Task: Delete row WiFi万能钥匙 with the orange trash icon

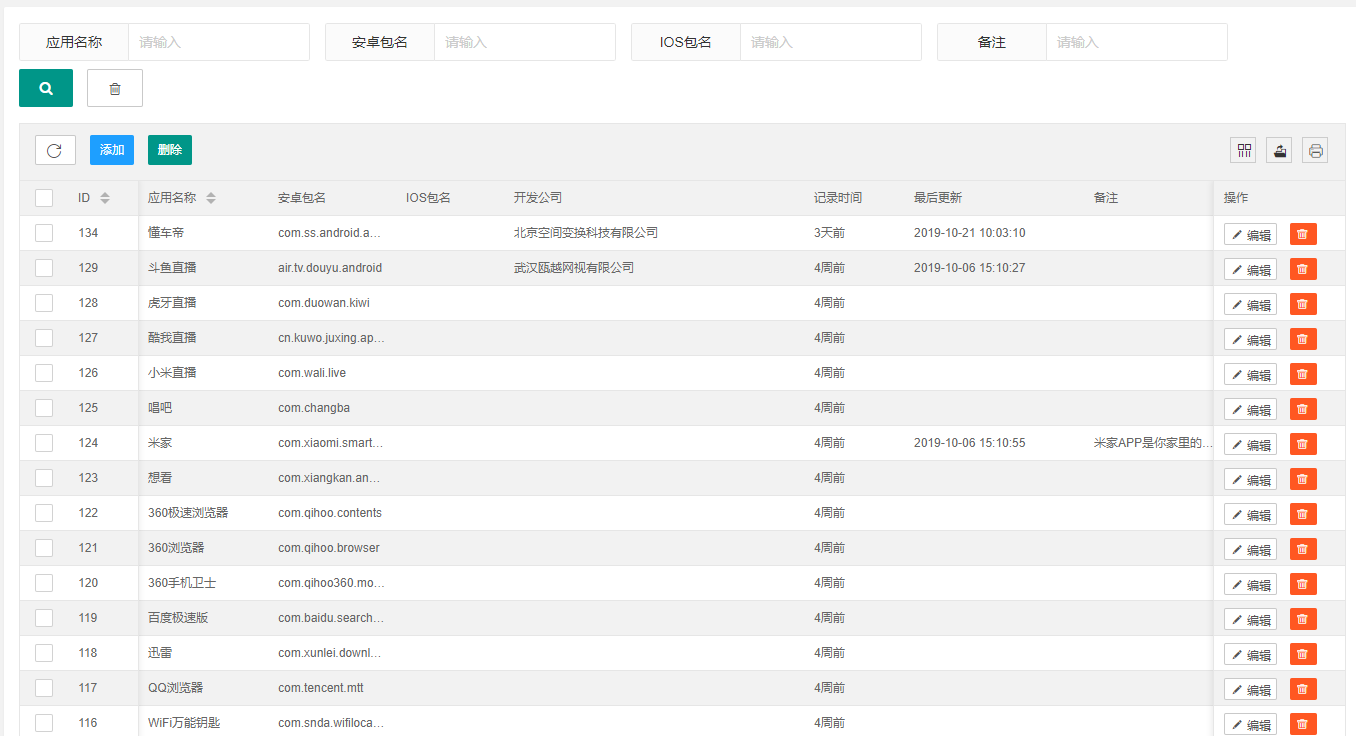Action: tap(1303, 724)
